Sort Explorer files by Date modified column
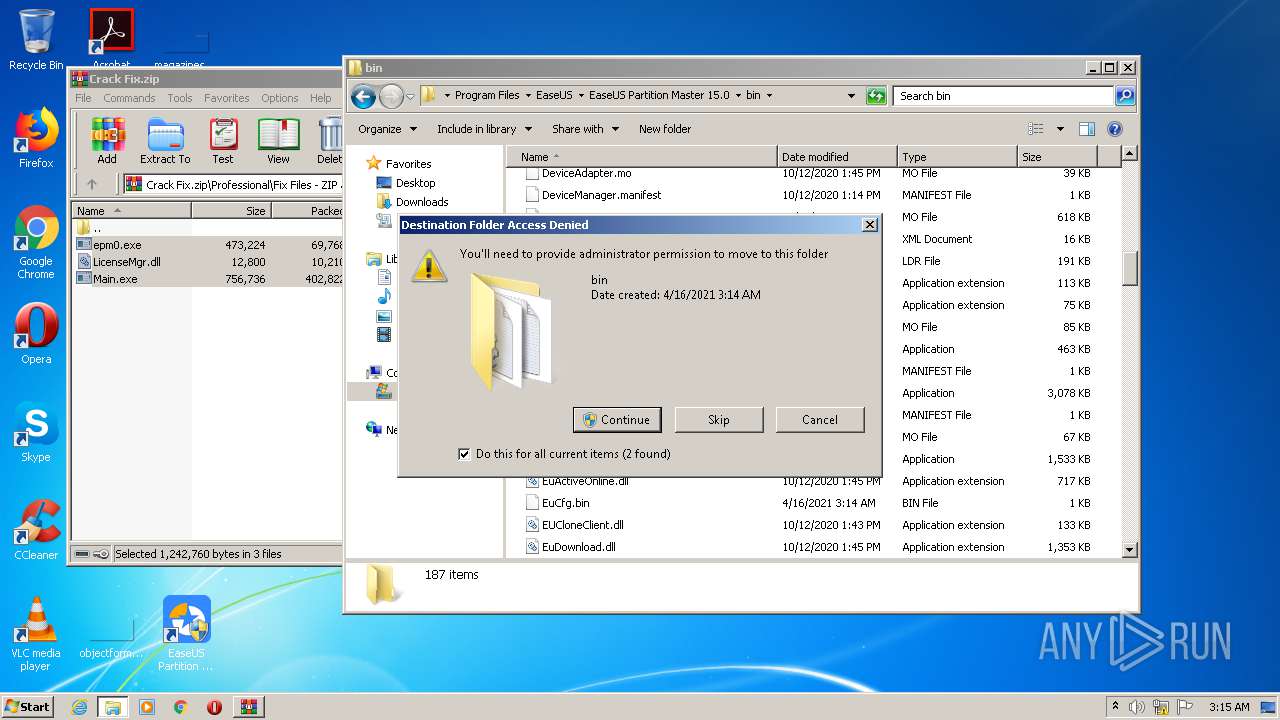The image size is (1280, 720). 837,157
